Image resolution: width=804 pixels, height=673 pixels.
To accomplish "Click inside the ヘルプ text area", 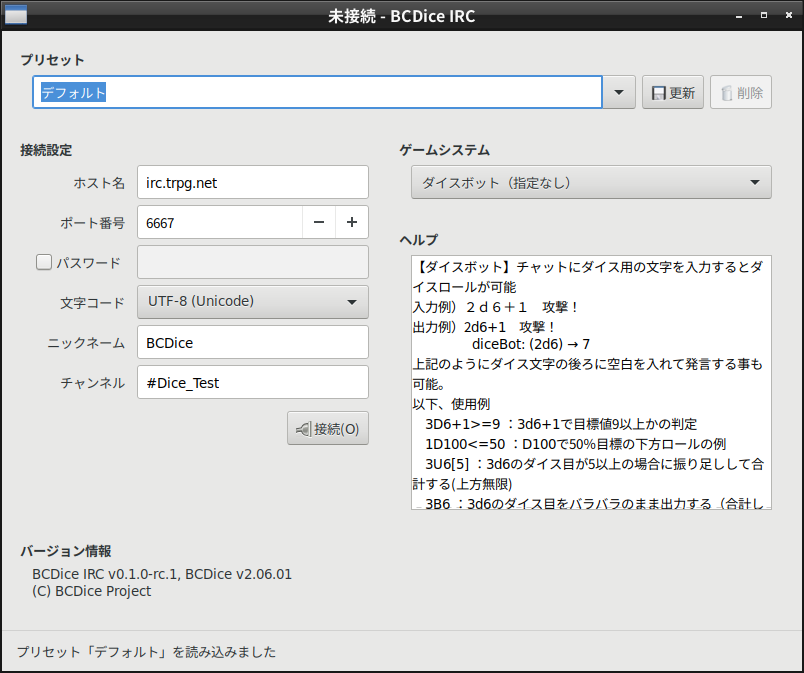I will 591,382.
